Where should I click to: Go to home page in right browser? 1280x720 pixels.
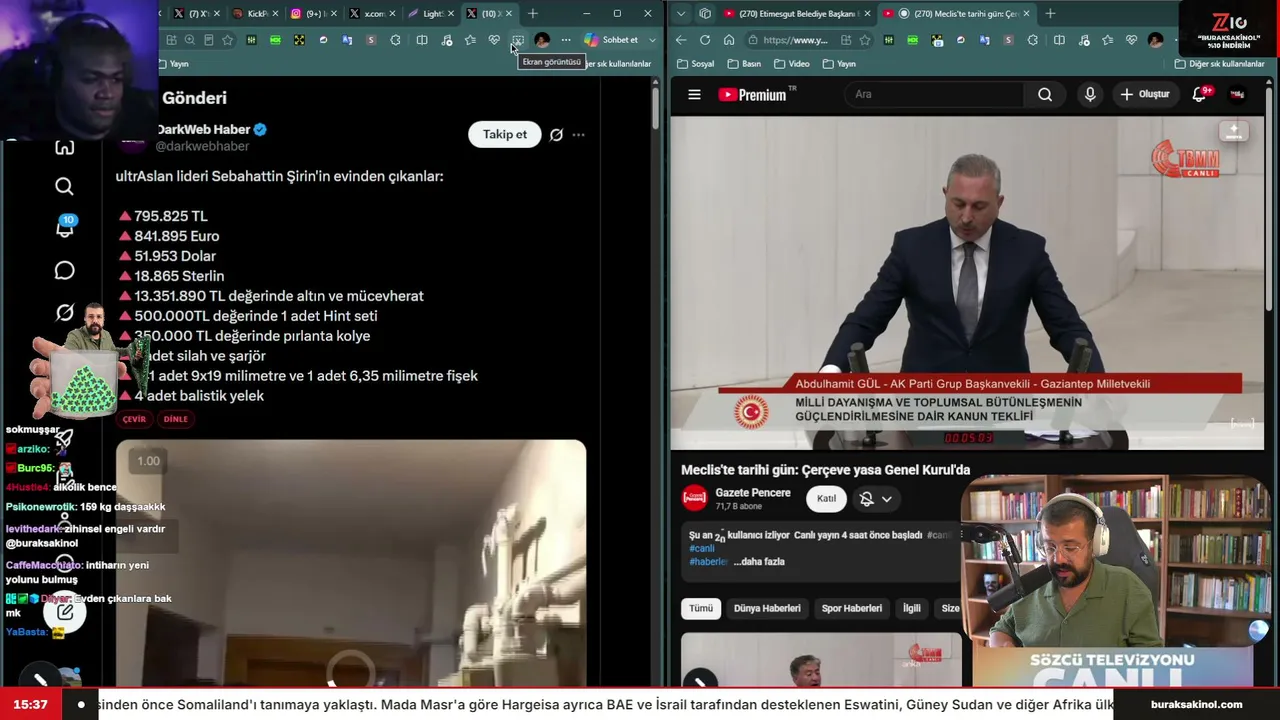(x=729, y=40)
